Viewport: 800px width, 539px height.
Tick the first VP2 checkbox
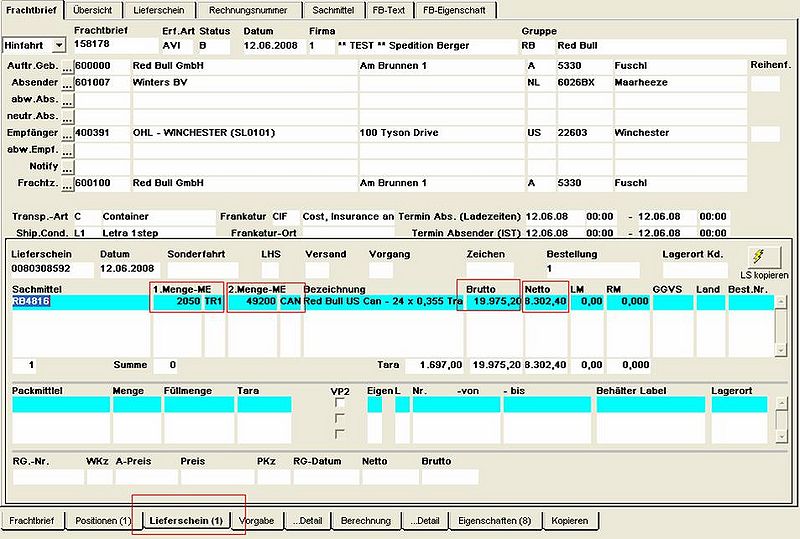339,403
